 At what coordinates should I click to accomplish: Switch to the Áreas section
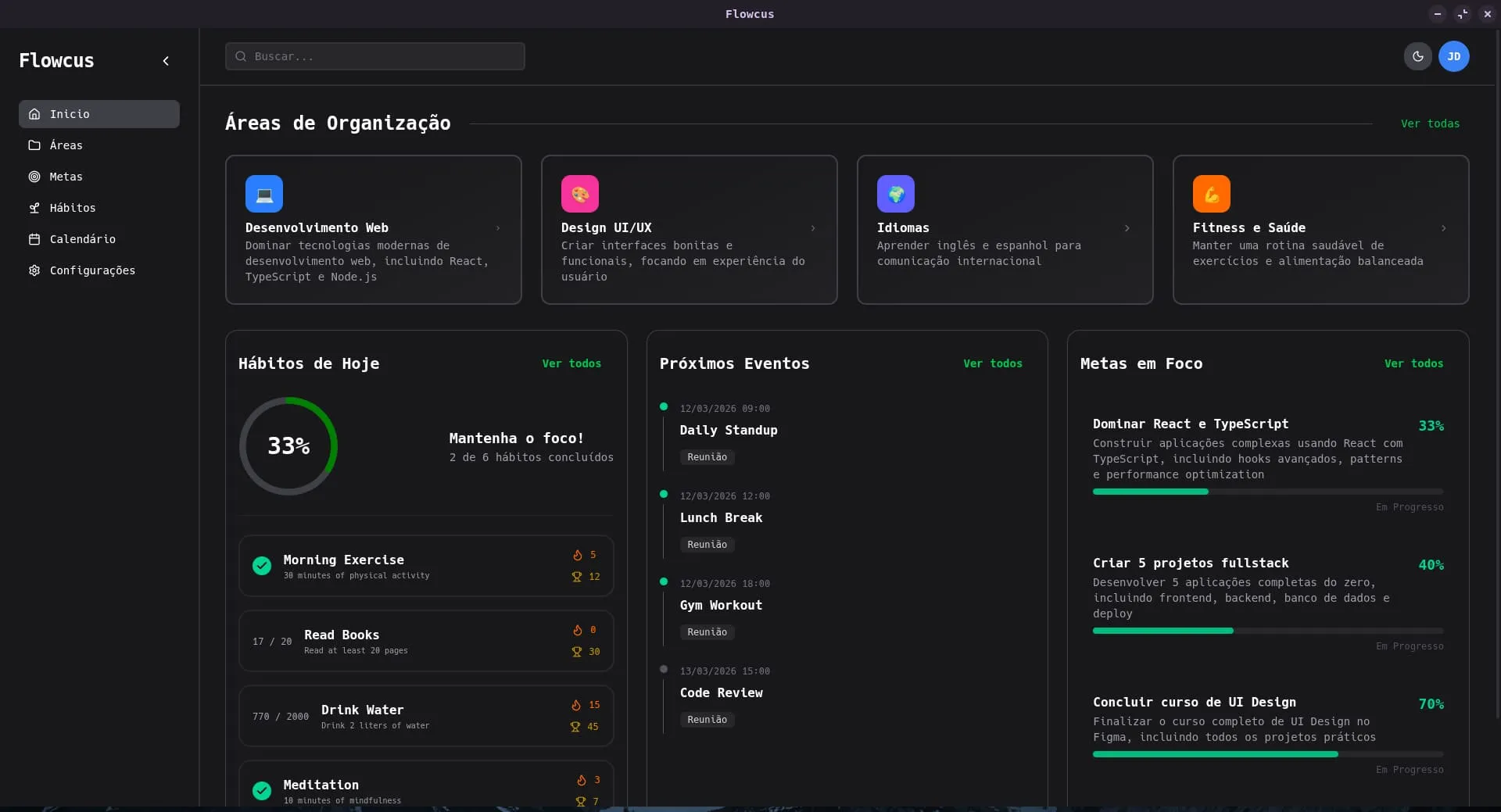click(66, 145)
